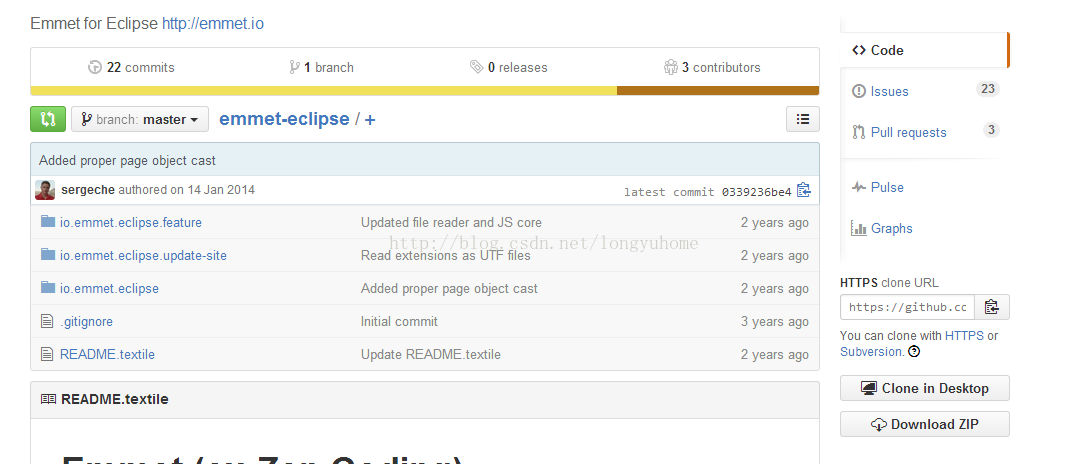Click the question mark help icon
Image resolution: width=1071 pixels, height=464 pixels.
coord(914,352)
